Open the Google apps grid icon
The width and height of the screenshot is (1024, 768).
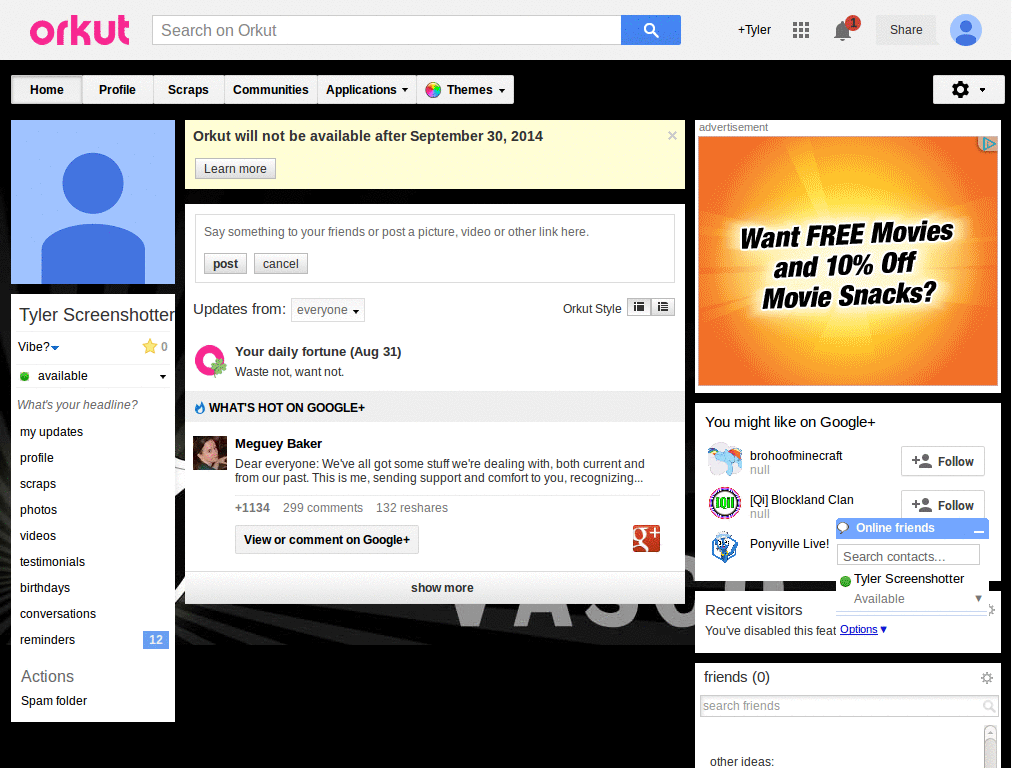pos(801,30)
